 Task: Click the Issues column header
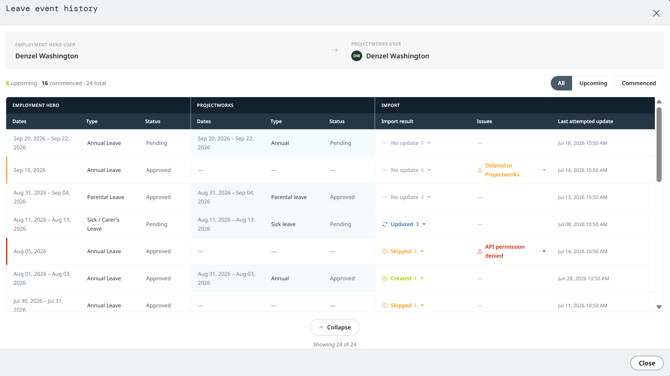pyautogui.click(x=484, y=121)
